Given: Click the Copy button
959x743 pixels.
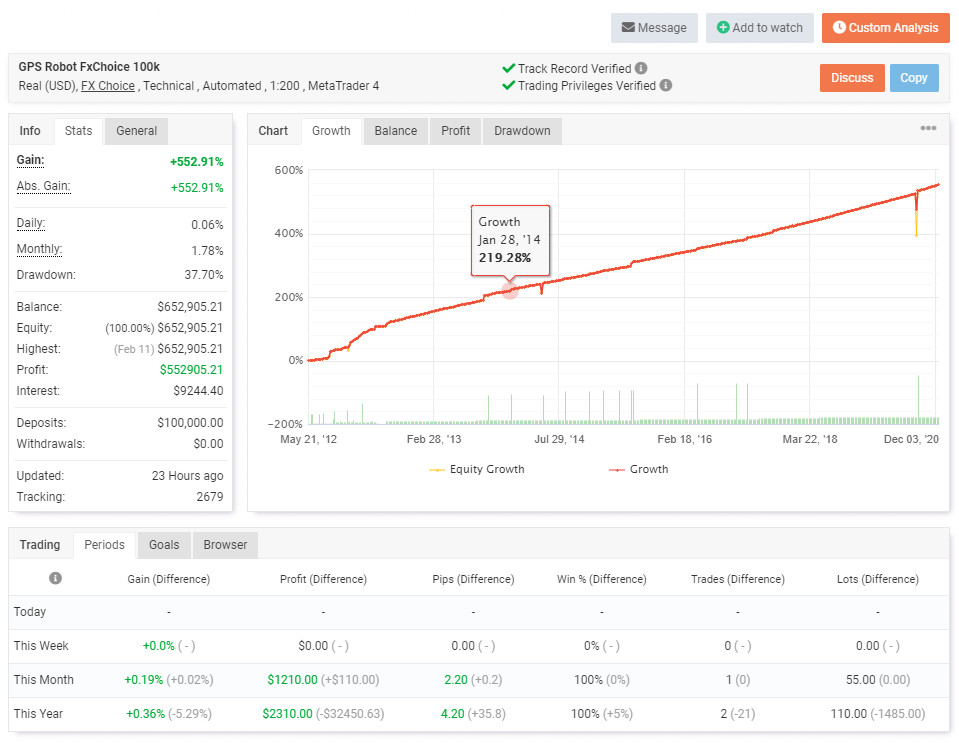Looking at the screenshot, I should 913,78.
